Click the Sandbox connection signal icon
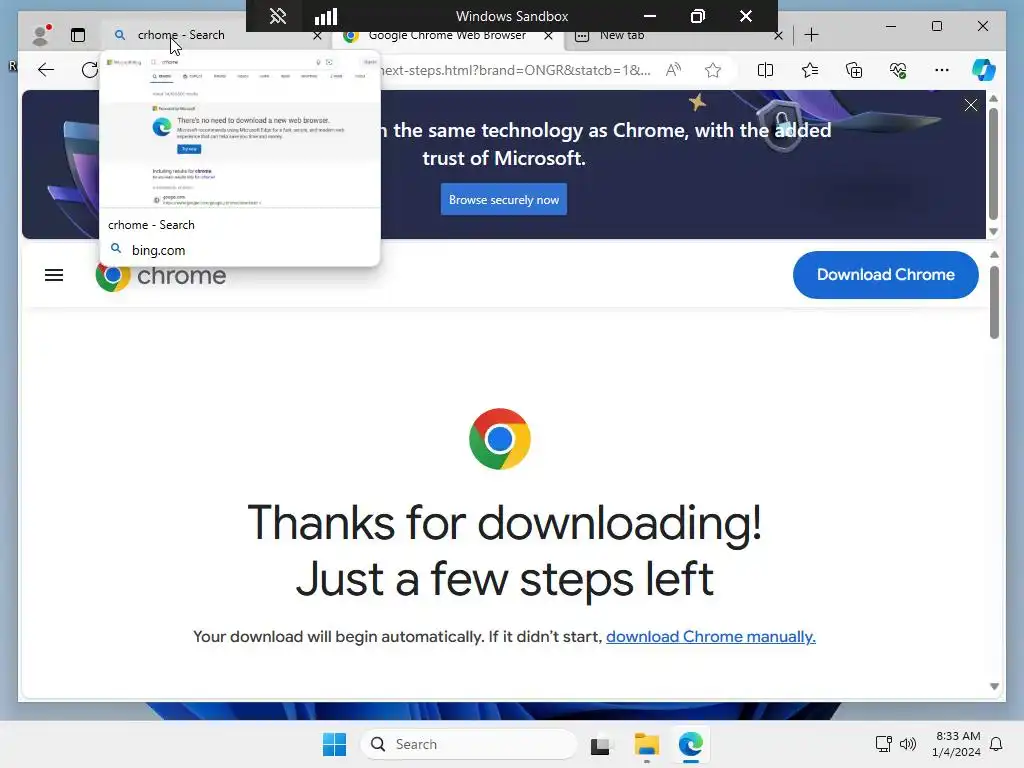1024x768 pixels. click(326, 16)
